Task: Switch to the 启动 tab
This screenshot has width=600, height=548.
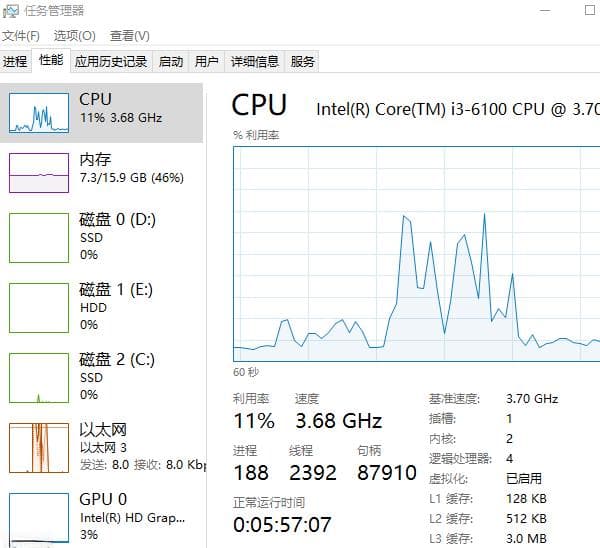Action: (x=171, y=61)
